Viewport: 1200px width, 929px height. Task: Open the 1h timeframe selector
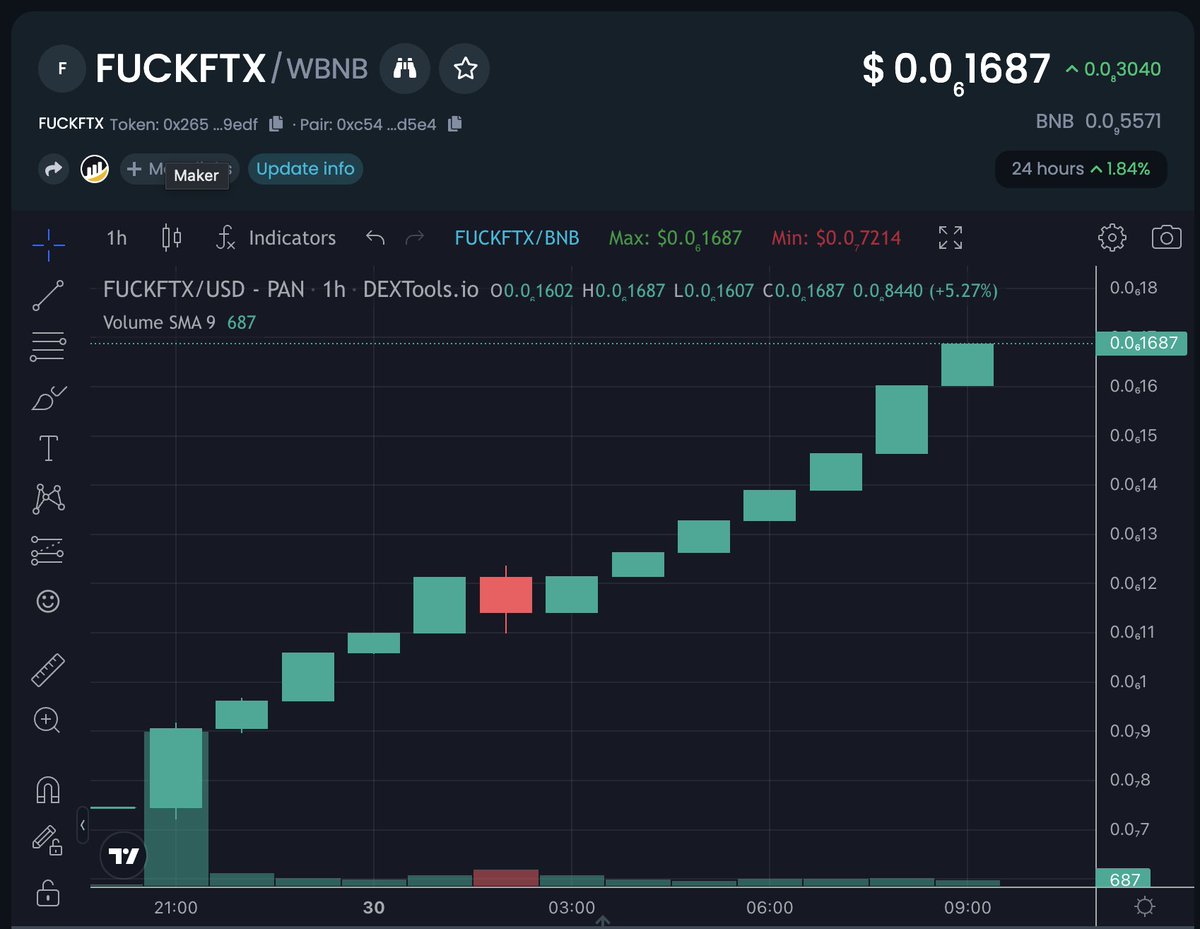click(x=115, y=237)
